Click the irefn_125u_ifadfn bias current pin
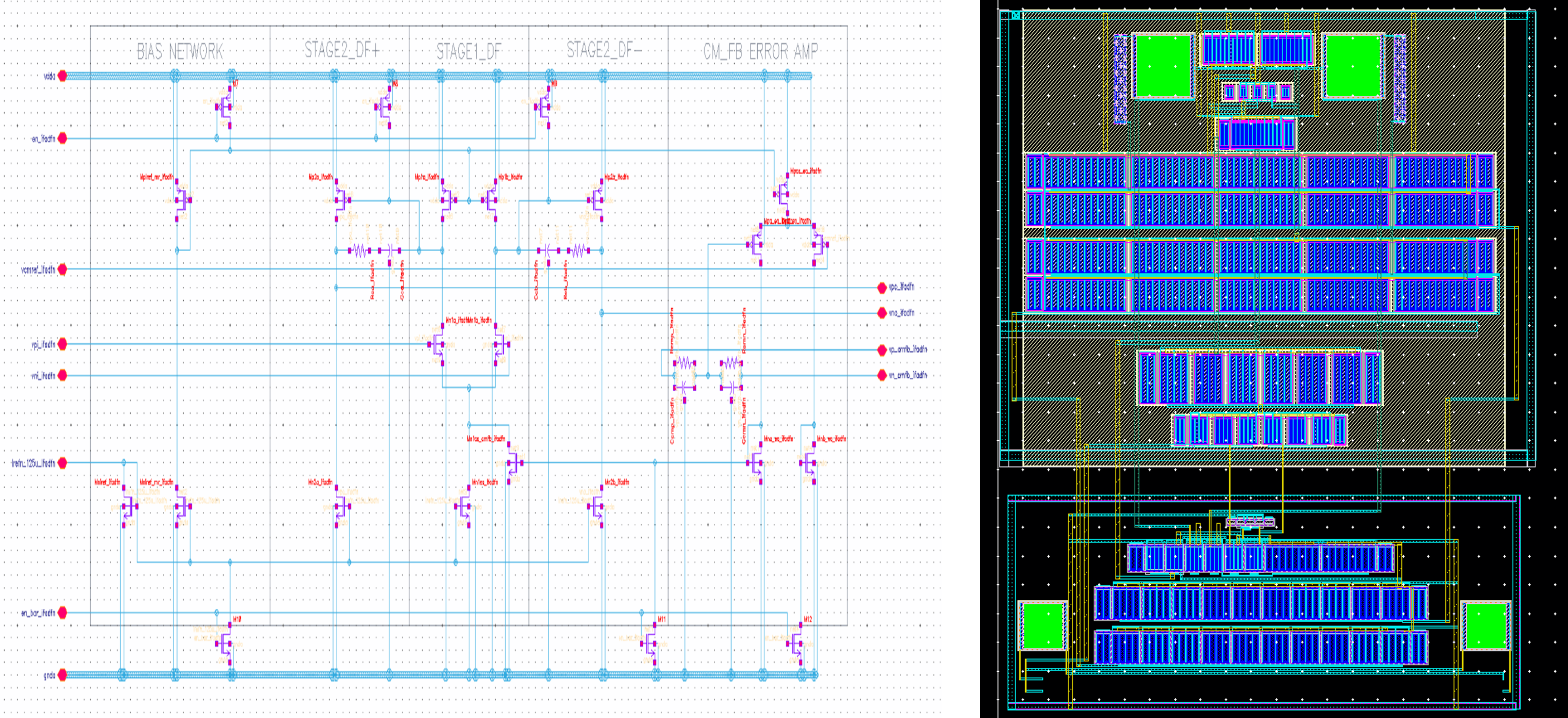 pyautogui.click(x=62, y=463)
